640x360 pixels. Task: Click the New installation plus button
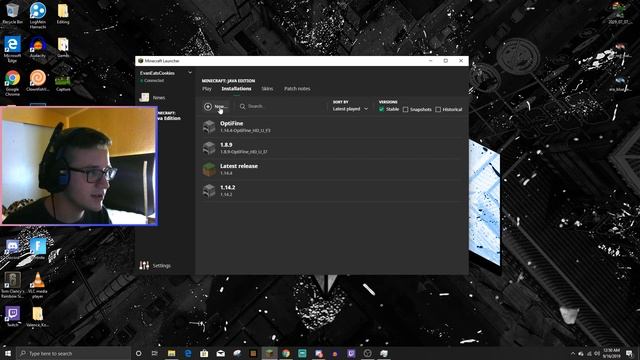point(208,107)
